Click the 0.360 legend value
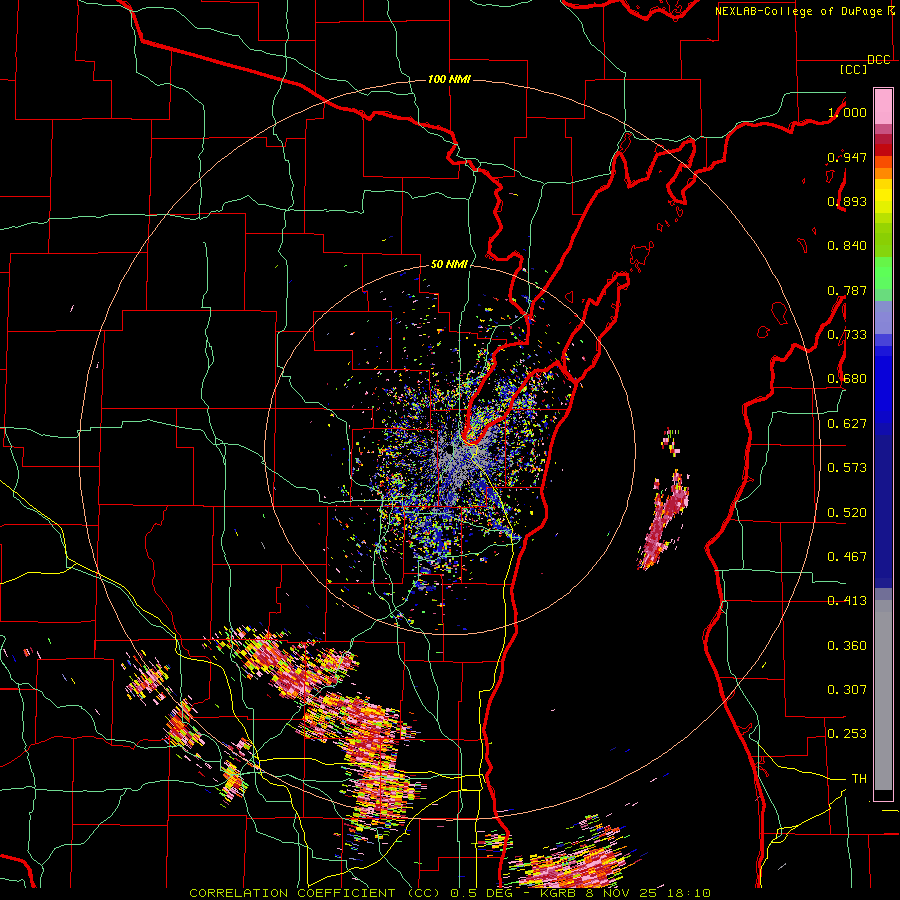 [x=847, y=646]
